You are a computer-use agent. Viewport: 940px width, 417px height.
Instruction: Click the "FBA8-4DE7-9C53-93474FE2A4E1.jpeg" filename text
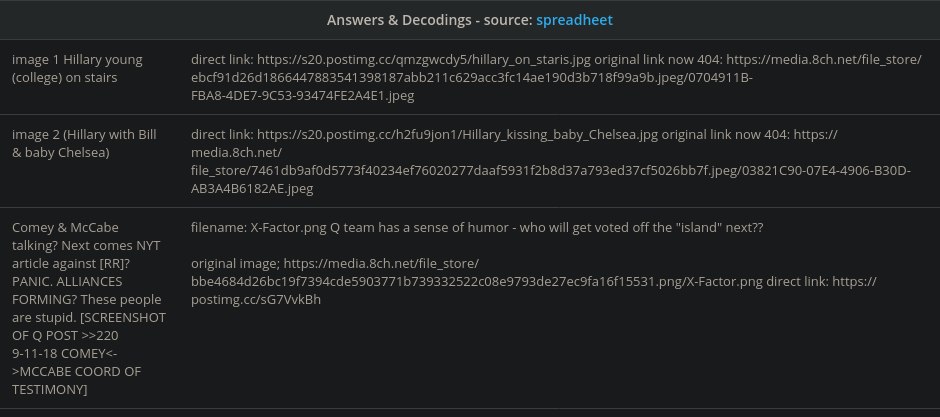click(x=302, y=96)
